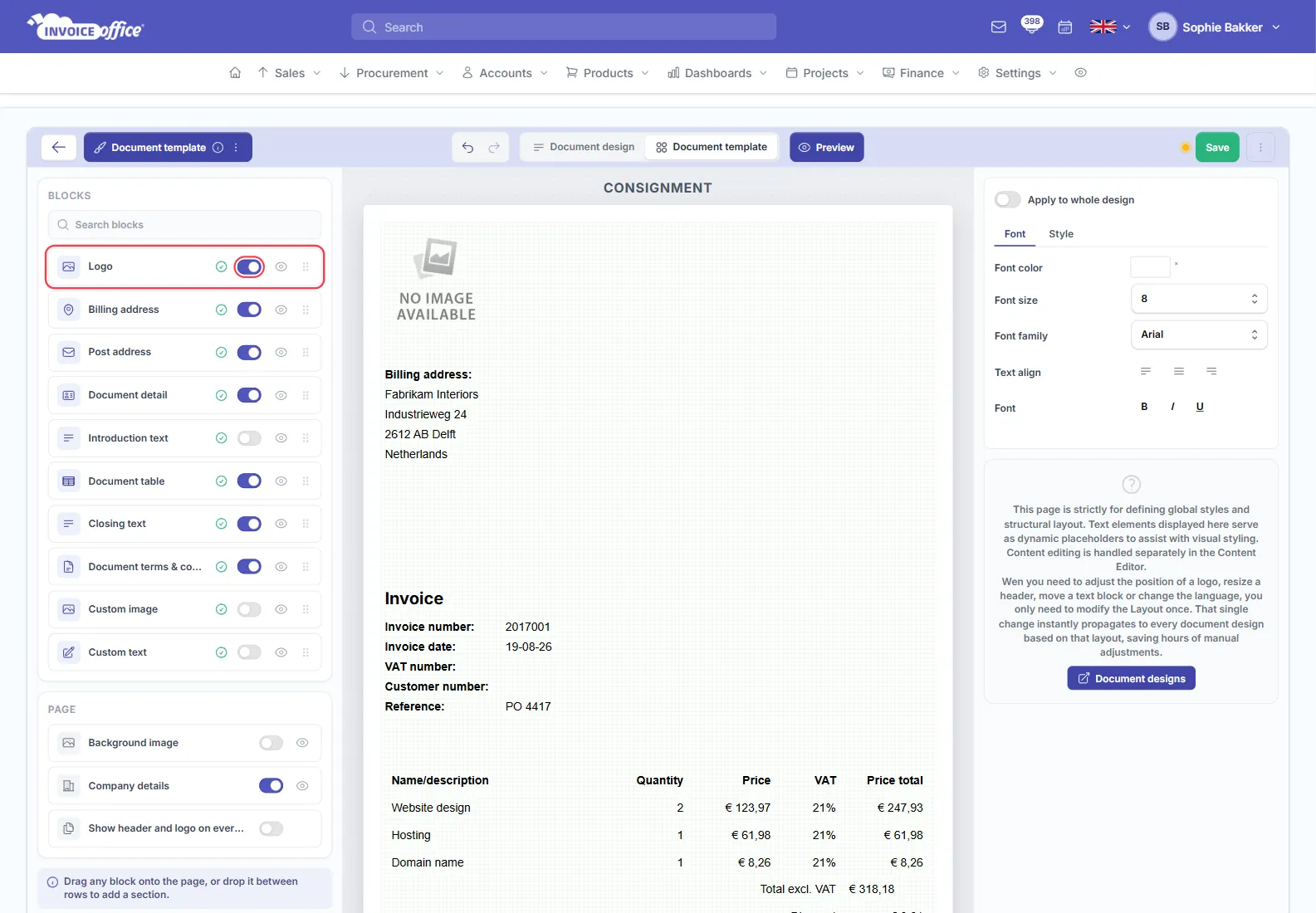The width and height of the screenshot is (1316, 913).
Task: Redo the last change
Action: [494, 147]
